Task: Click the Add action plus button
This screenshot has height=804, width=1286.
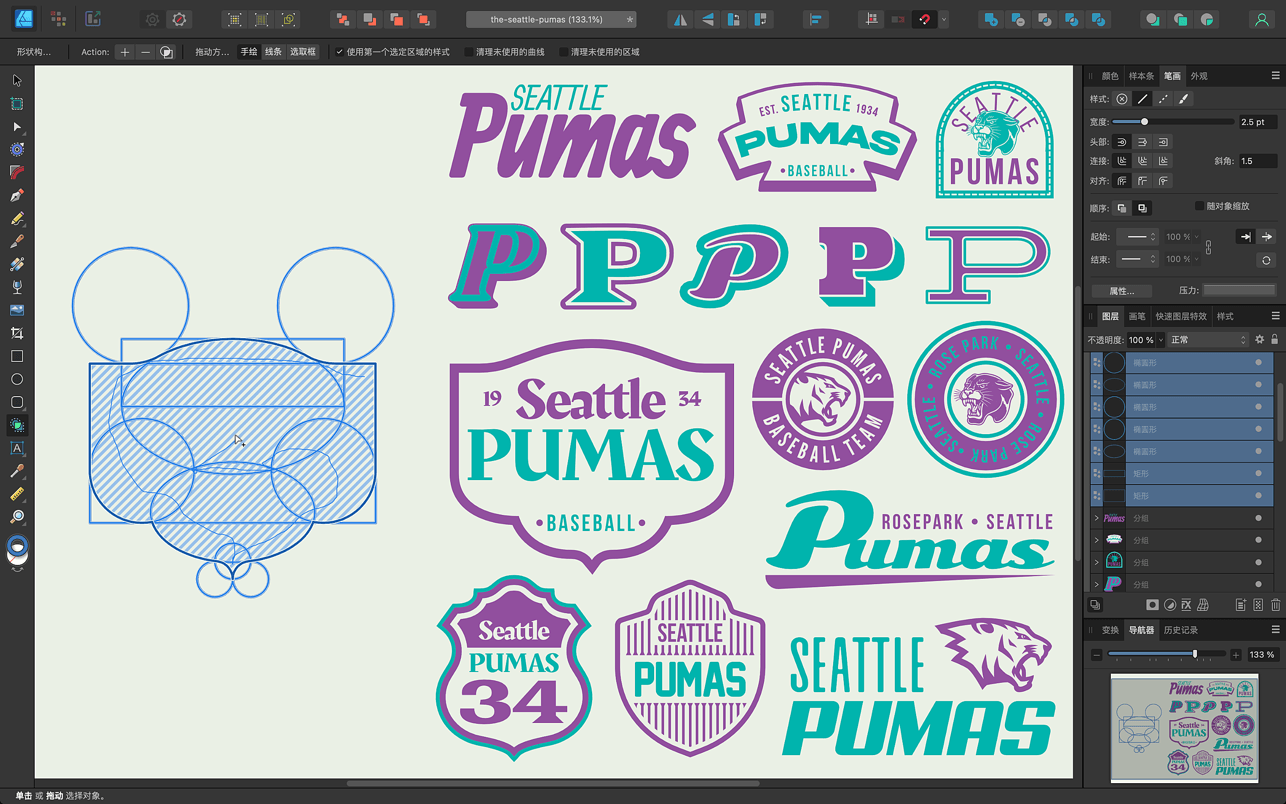Action: pyautogui.click(x=124, y=52)
